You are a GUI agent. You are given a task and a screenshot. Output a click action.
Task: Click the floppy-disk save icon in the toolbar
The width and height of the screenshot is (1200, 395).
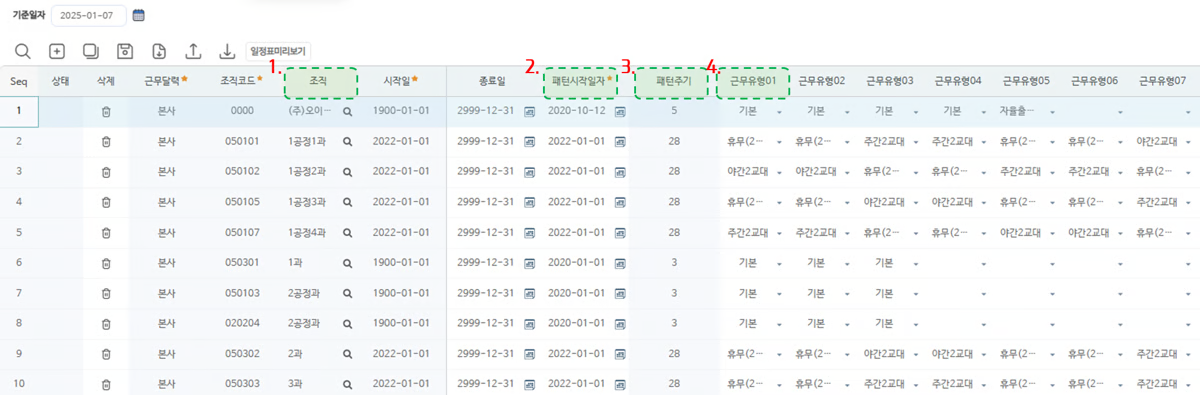125,51
